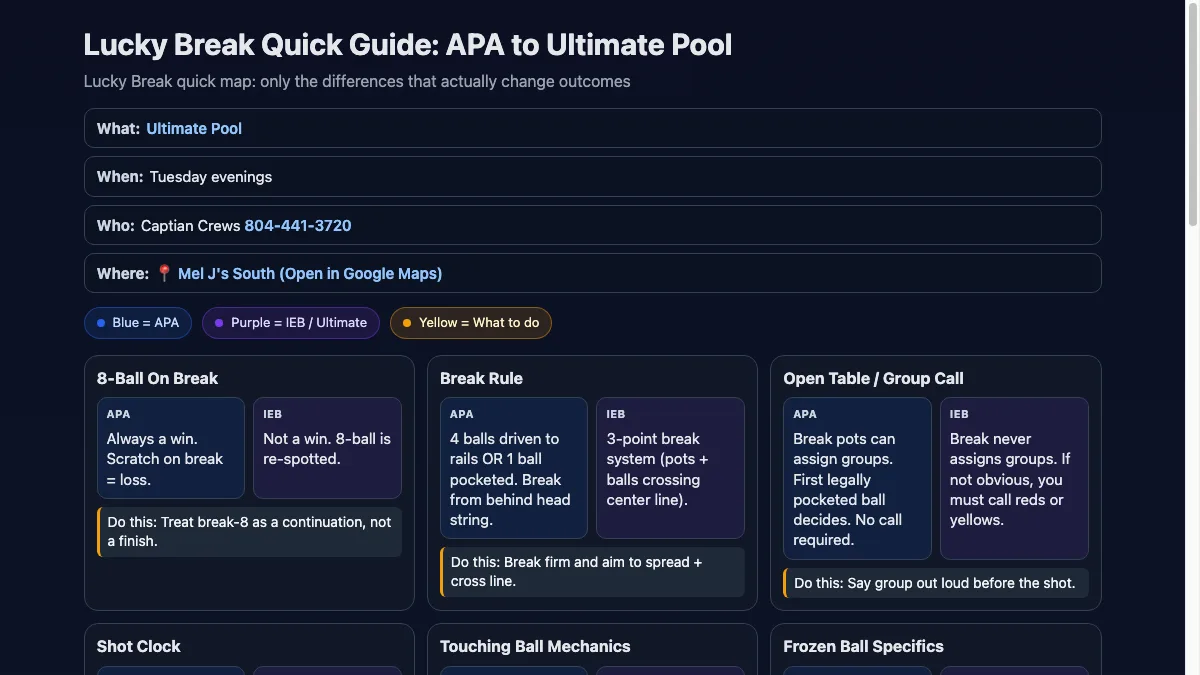1200x675 pixels.
Task: Click 'Break firm and aim to spread' tip
Action: (x=592, y=572)
